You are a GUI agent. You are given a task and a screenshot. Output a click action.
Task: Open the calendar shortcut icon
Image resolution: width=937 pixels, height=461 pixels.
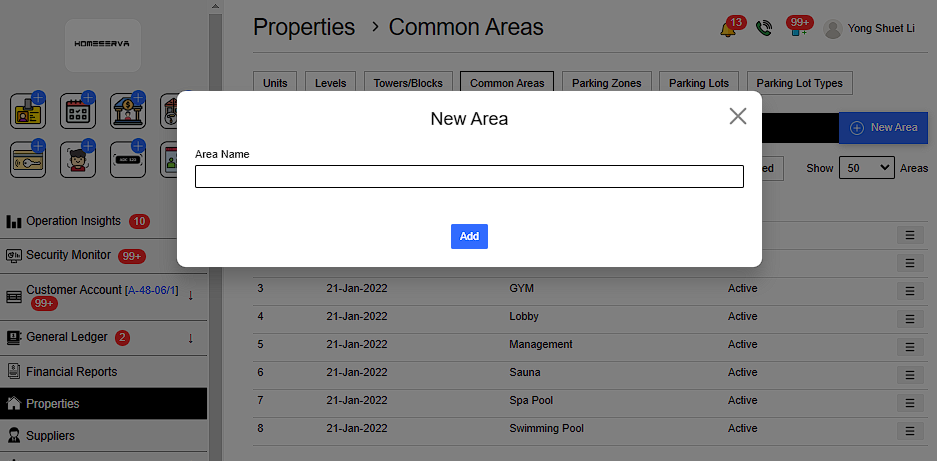click(x=77, y=111)
